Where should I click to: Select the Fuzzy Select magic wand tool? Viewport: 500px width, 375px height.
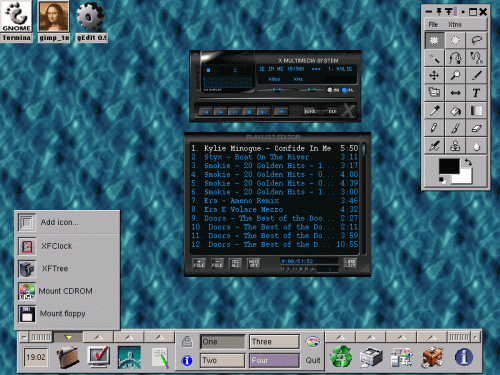pos(434,58)
